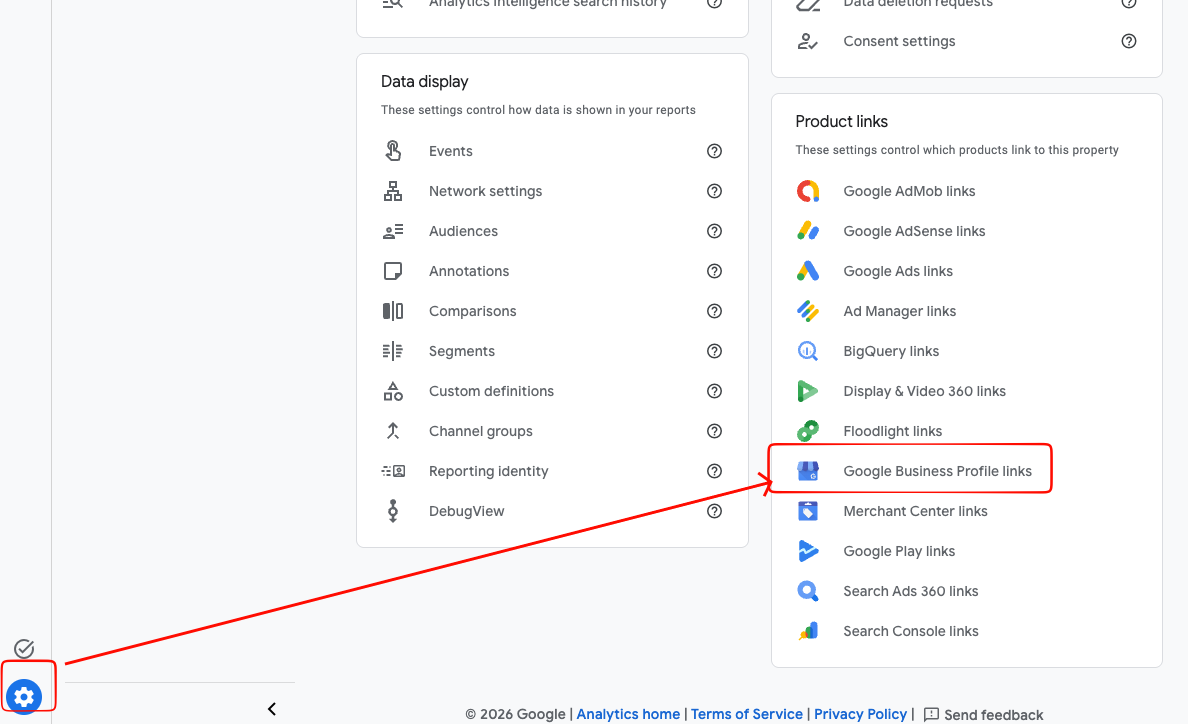
Task: Click the Audiences people icon
Action: [392, 231]
